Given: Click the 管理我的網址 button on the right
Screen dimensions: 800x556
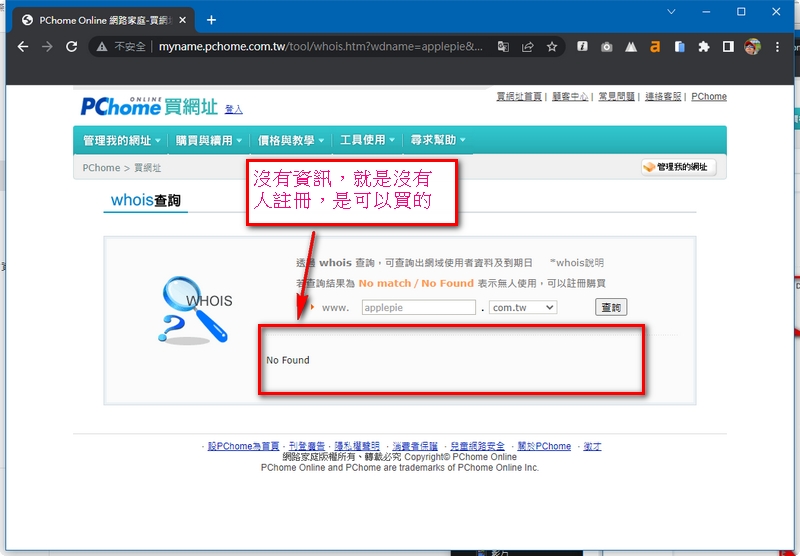Looking at the screenshot, I should click(x=678, y=167).
